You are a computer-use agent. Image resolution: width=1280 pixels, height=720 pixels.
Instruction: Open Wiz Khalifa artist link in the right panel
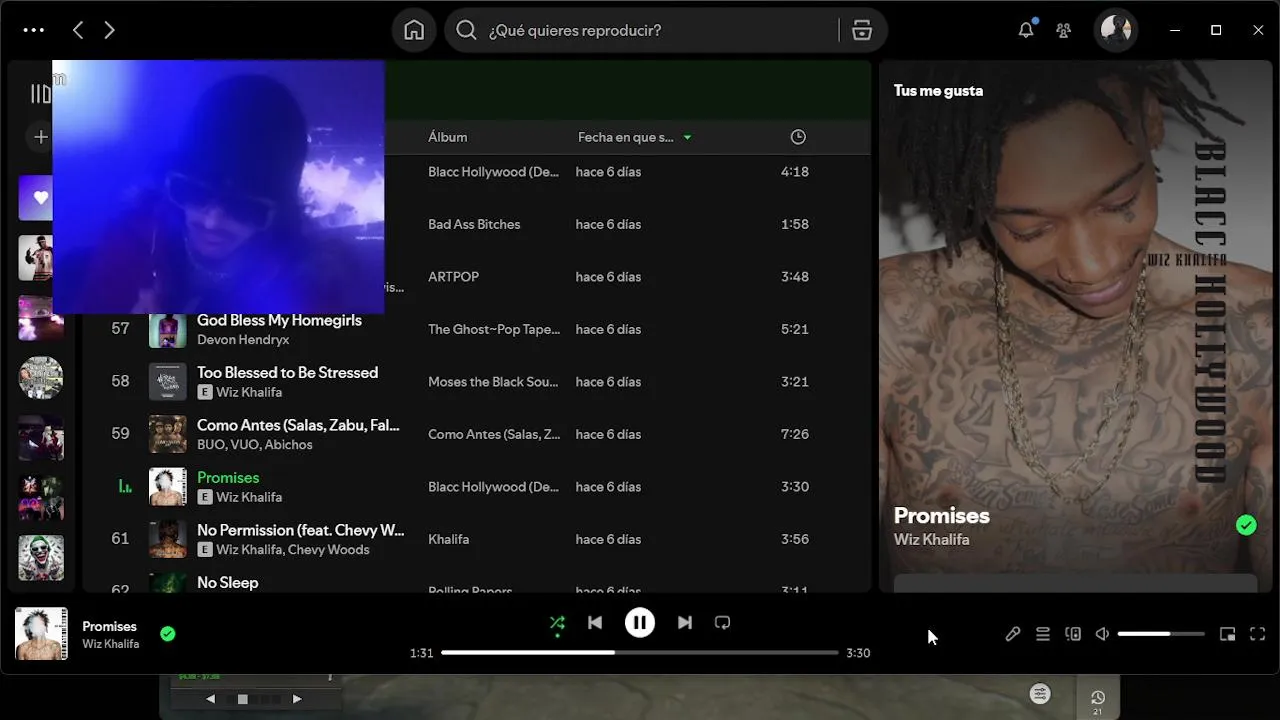931,540
